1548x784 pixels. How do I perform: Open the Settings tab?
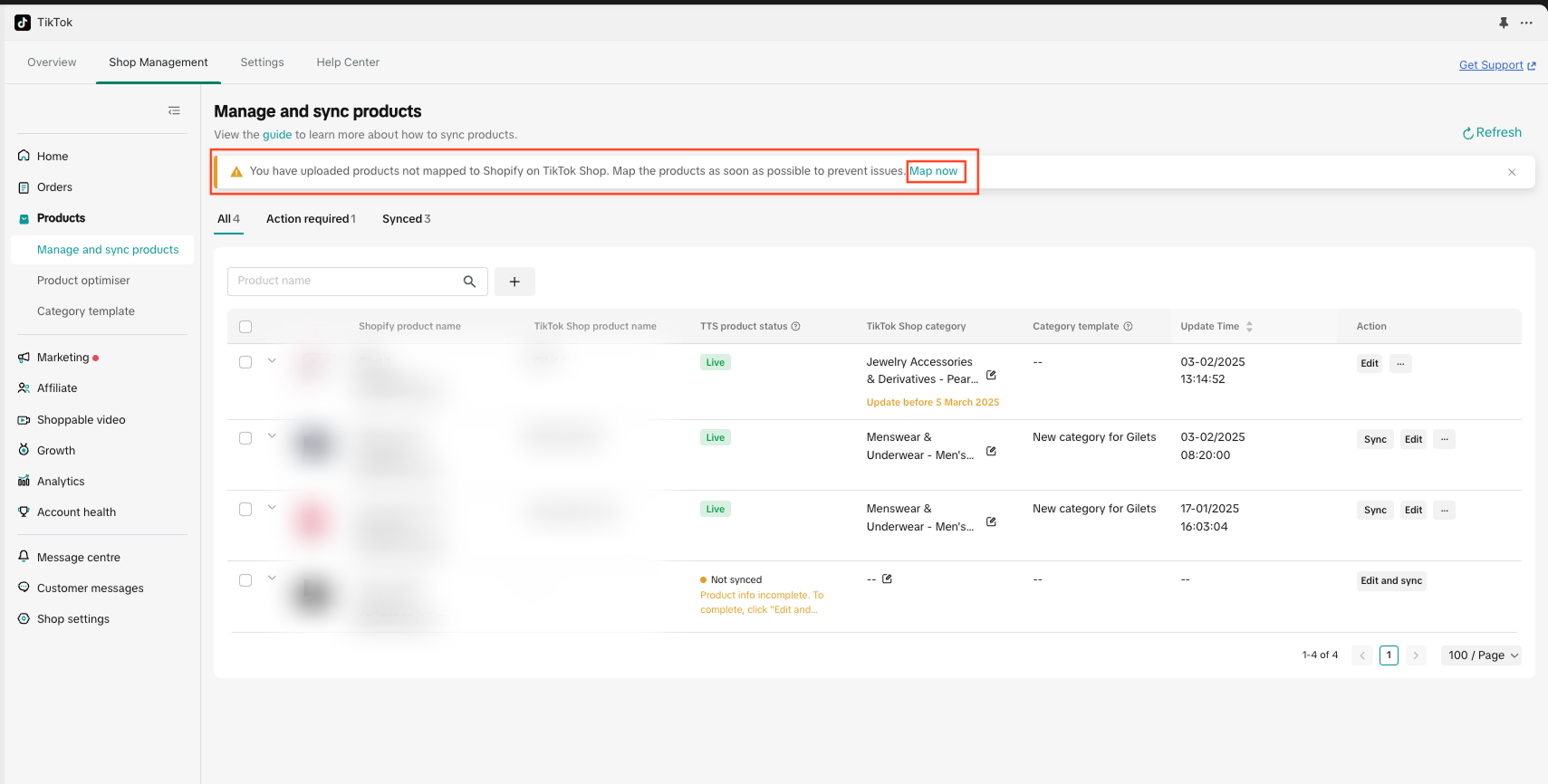(x=263, y=62)
